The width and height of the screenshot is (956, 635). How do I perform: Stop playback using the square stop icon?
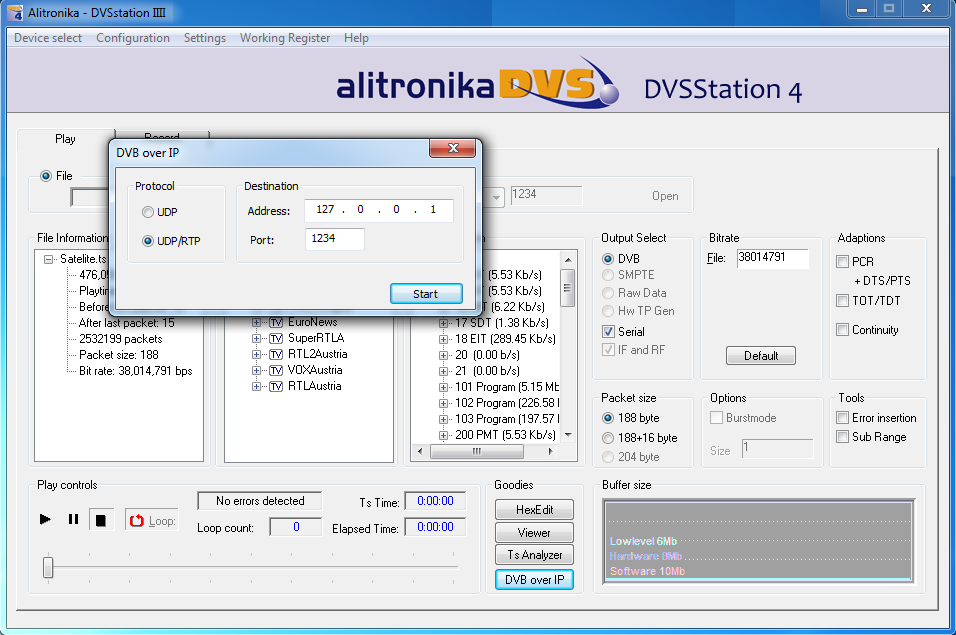(x=100, y=519)
